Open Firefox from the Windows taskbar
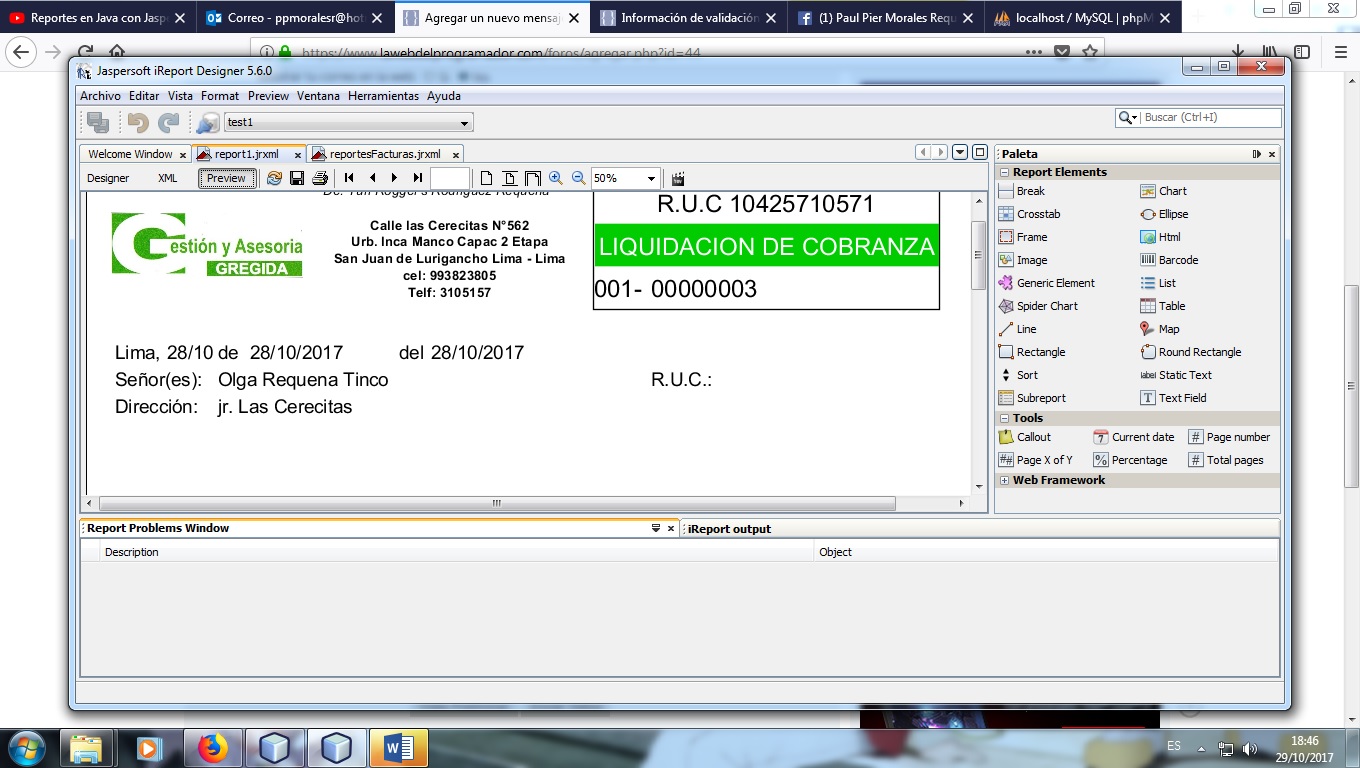Screen dimensions: 1360x768 212,748
